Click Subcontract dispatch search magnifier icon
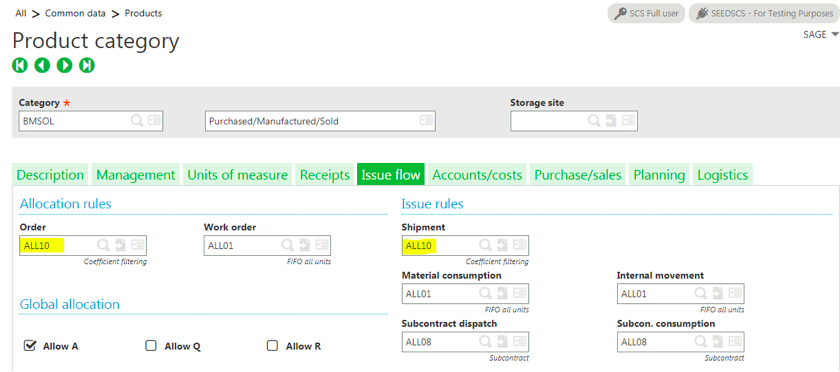The image size is (840, 372). coord(485,341)
